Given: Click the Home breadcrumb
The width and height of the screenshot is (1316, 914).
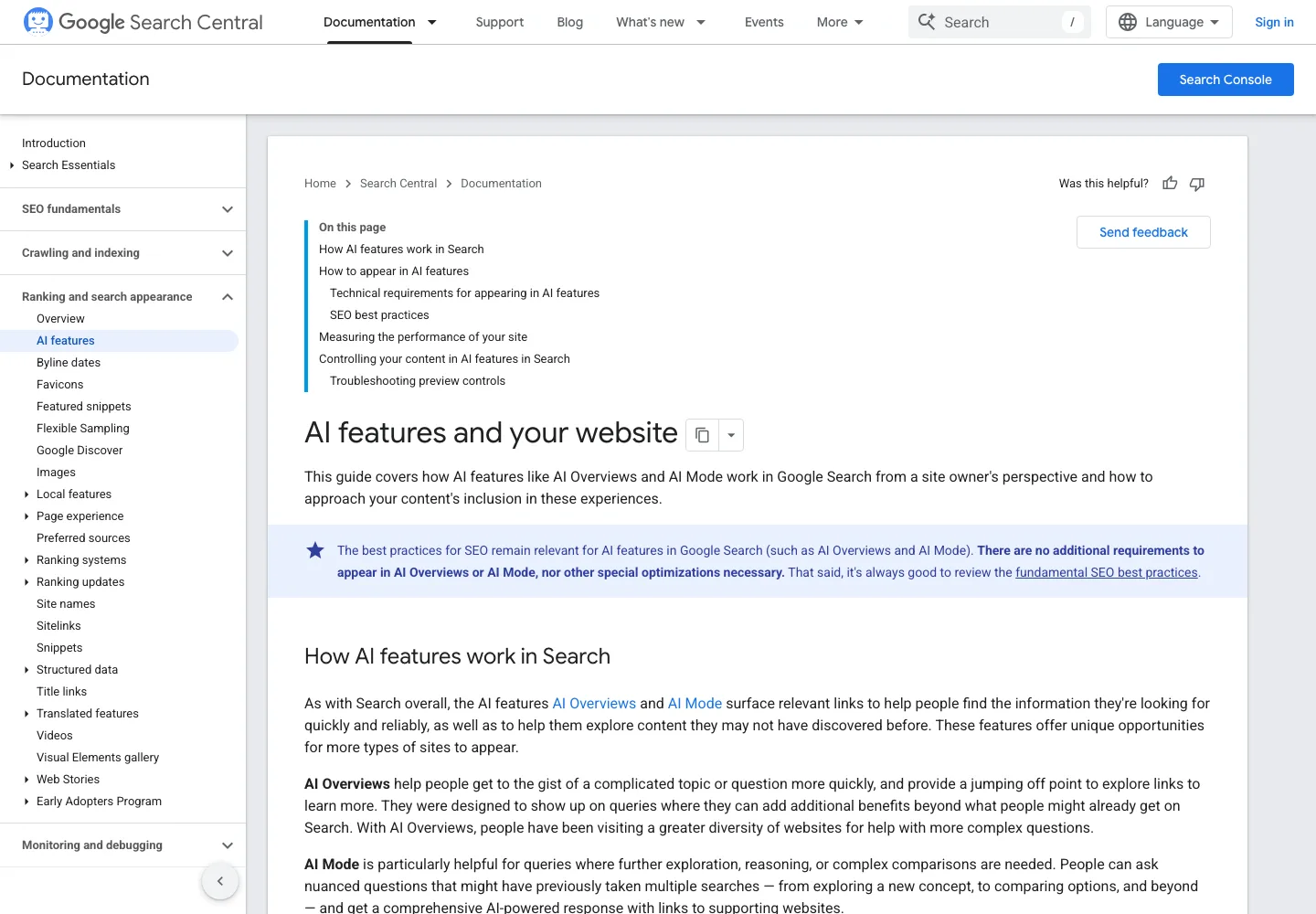Looking at the screenshot, I should click(320, 184).
